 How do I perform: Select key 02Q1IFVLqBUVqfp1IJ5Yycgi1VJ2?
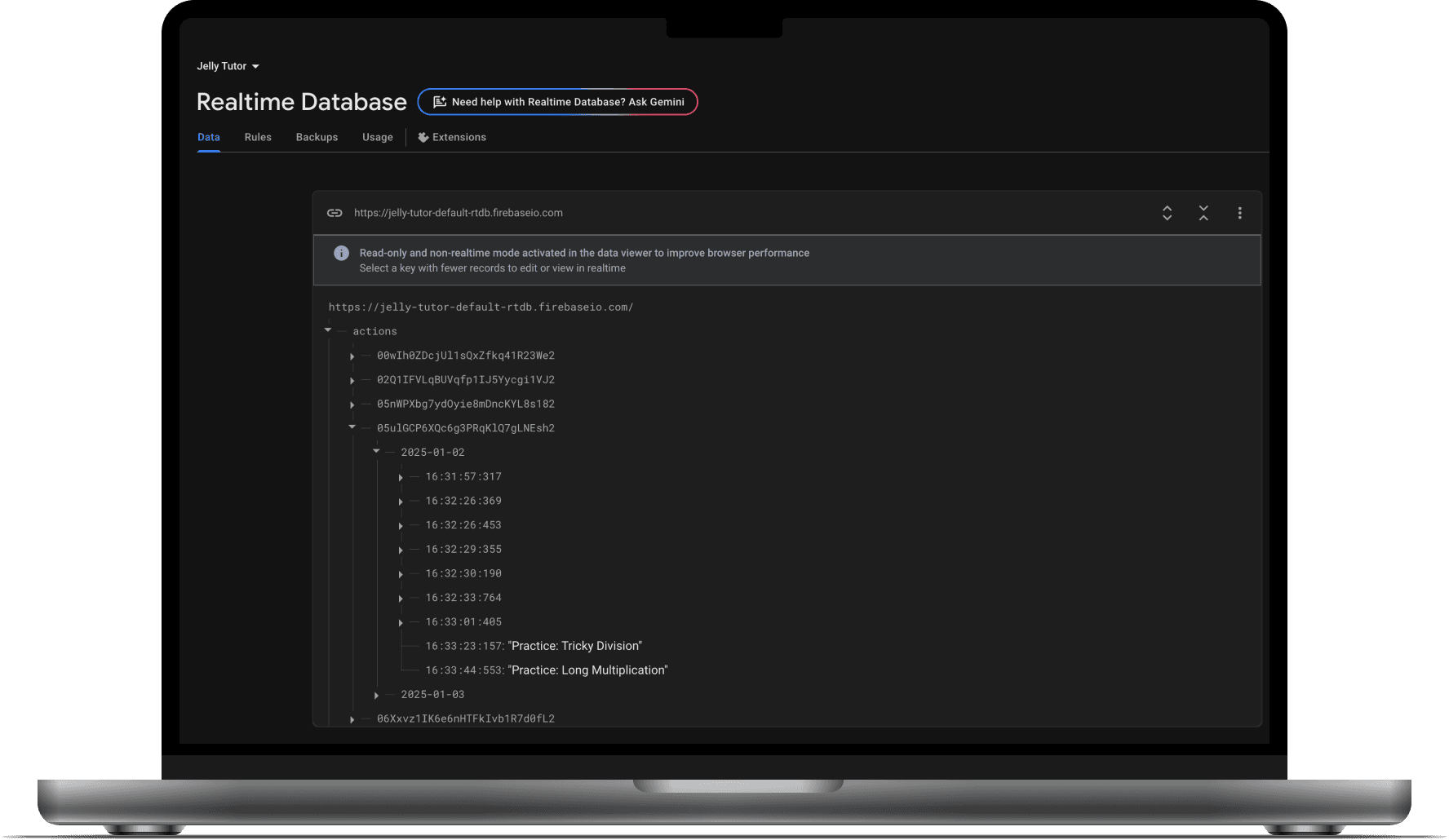click(x=466, y=380)
